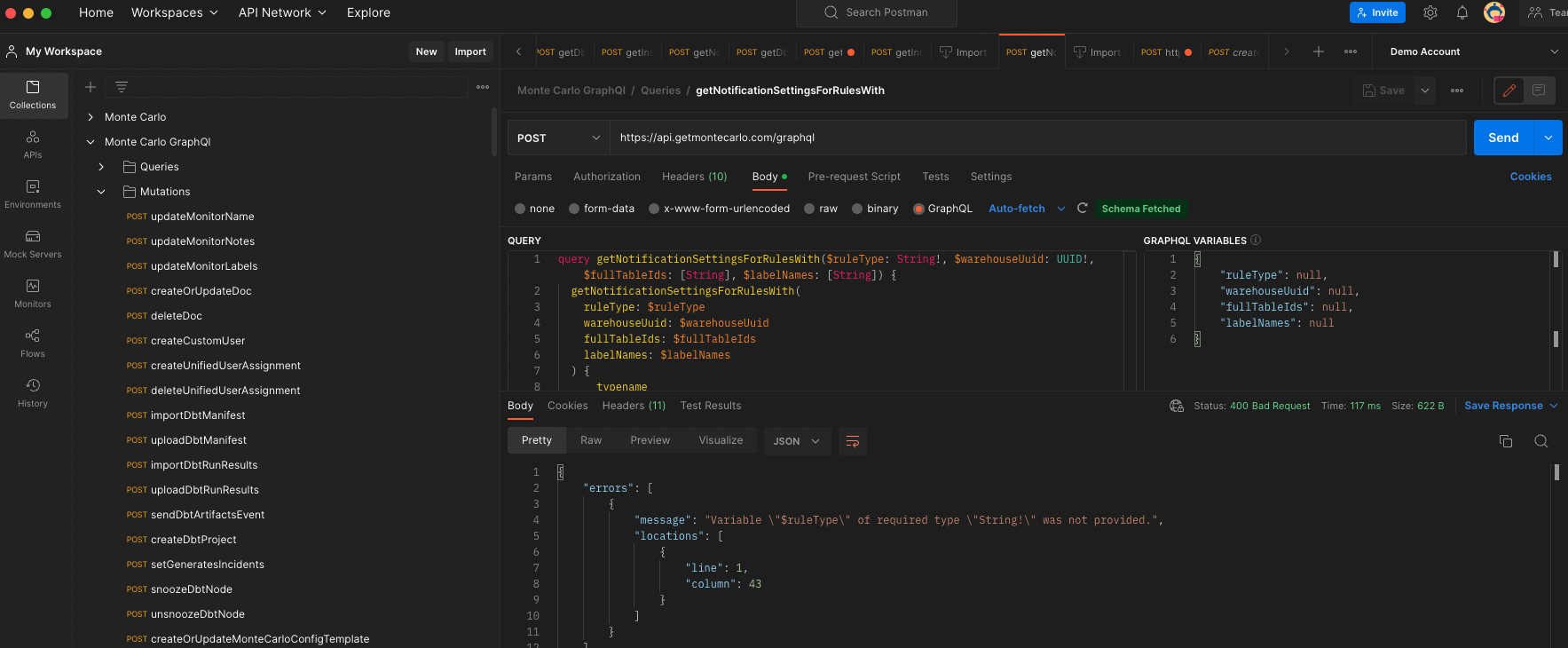Refresh the GraphQL schema with the reload icon
1568x648 pixels.
click(1083, 209)
